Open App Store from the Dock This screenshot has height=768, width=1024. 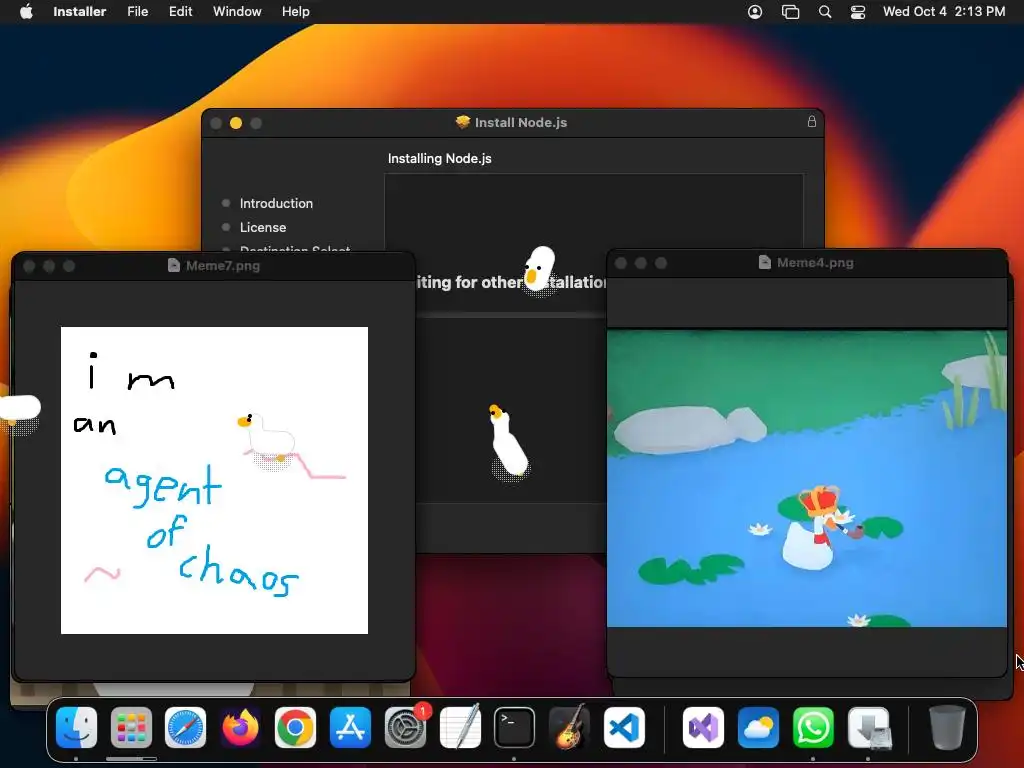(350, 727)
